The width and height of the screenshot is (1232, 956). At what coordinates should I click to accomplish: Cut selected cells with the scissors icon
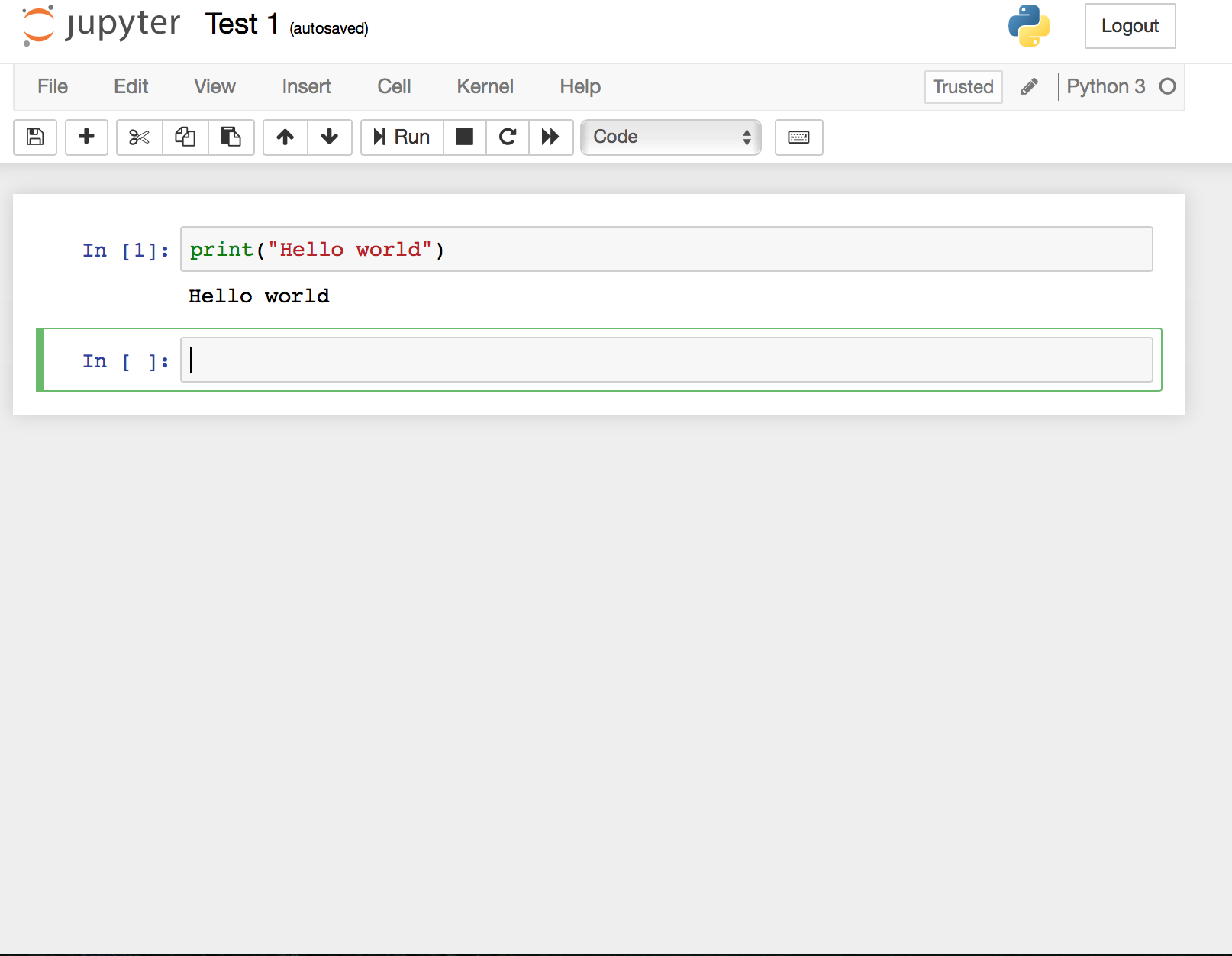click(140, 137)
